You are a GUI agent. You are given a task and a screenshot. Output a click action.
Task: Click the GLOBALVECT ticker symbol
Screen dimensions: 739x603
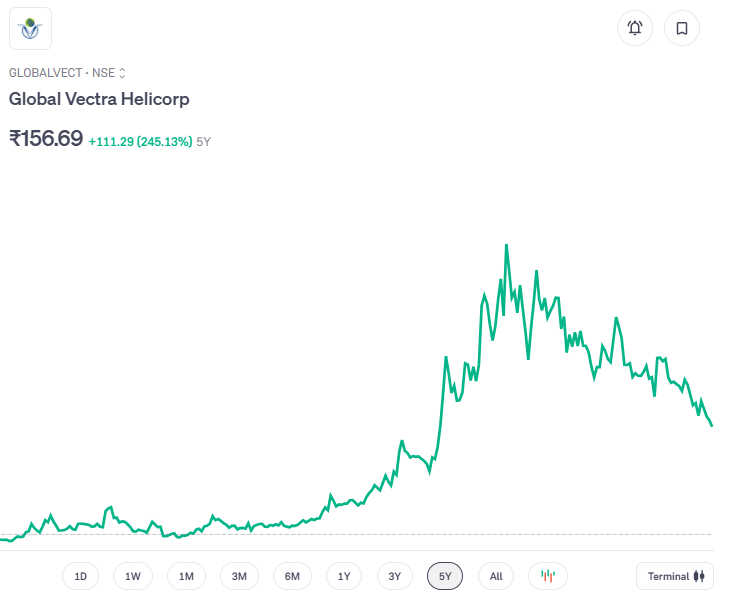tap(44, 73)
